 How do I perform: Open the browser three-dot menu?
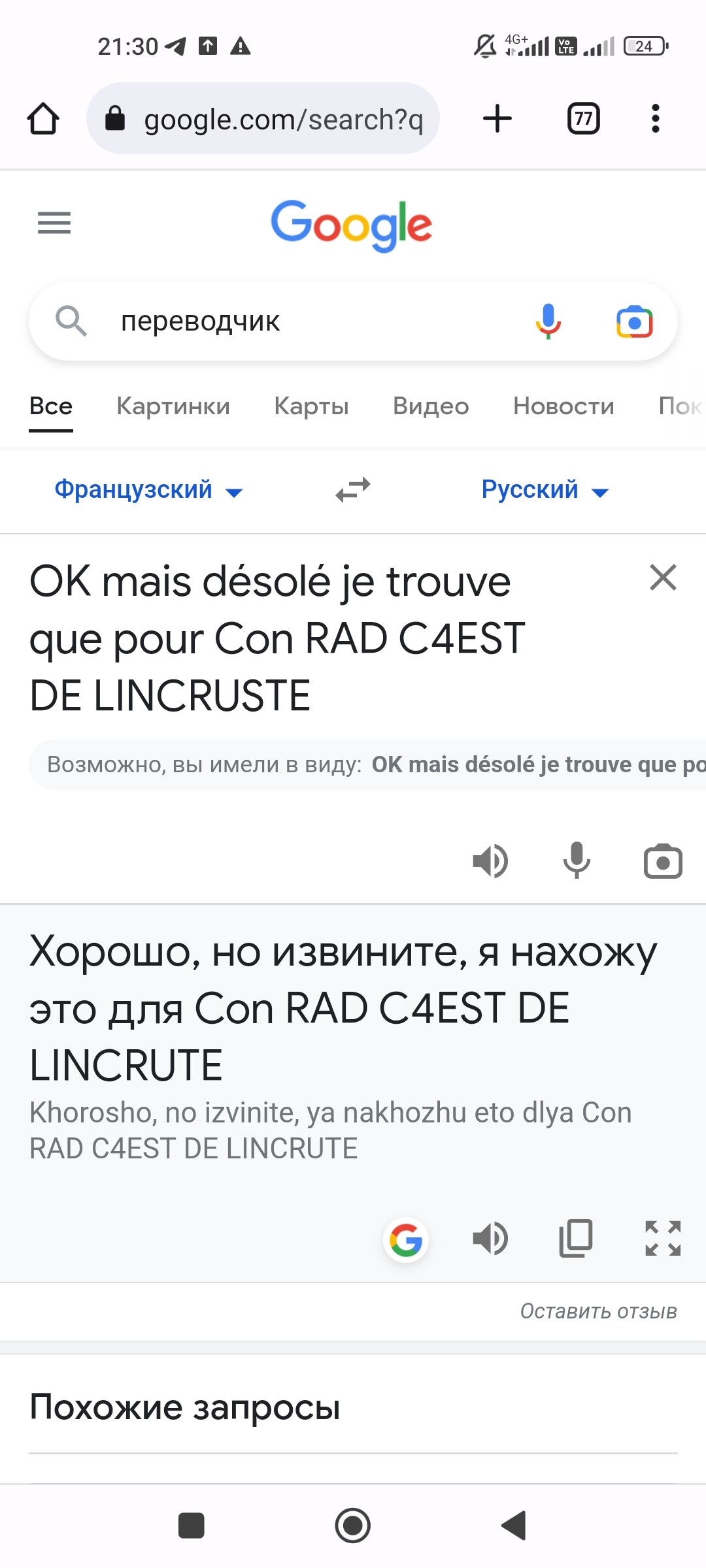tap(656, 118)
